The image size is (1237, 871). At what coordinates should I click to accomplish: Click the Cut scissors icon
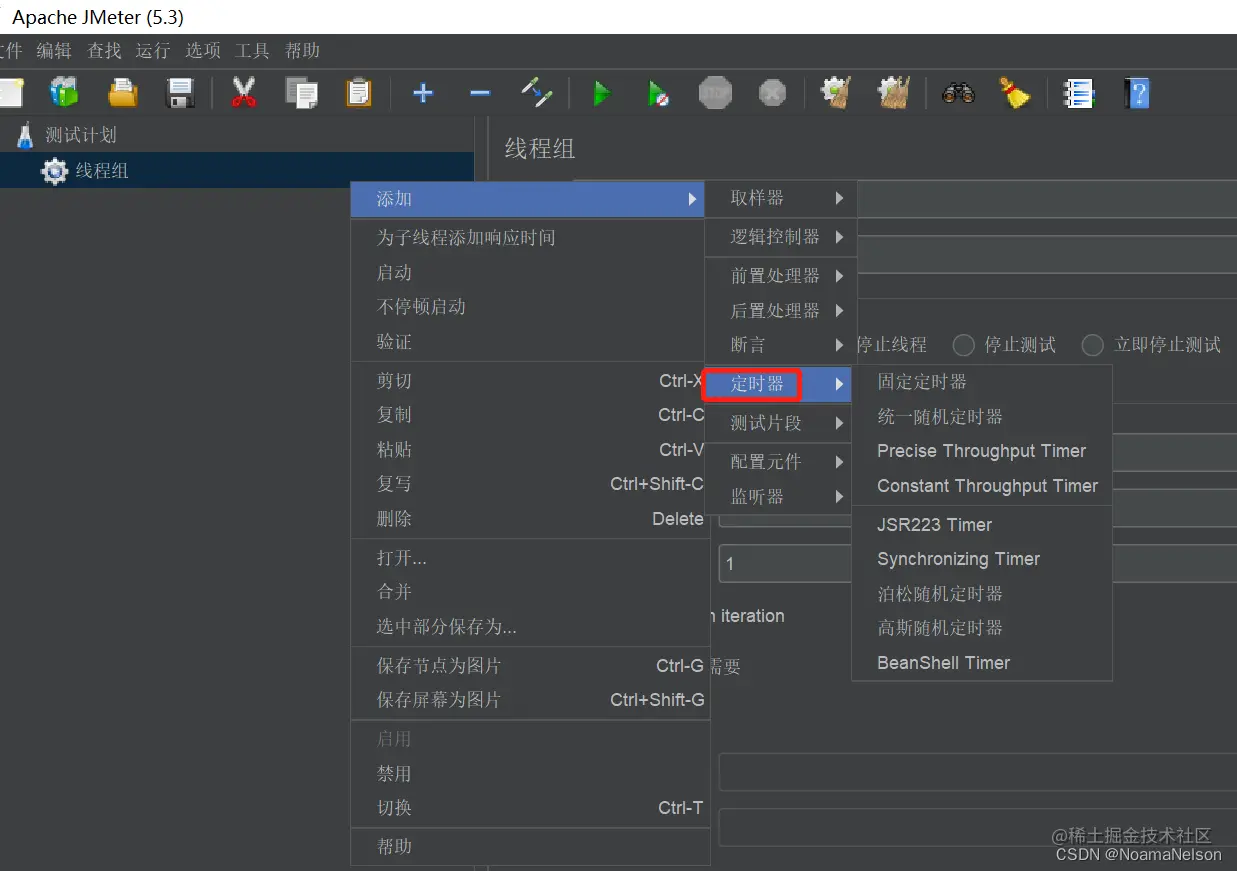[243, 94]
